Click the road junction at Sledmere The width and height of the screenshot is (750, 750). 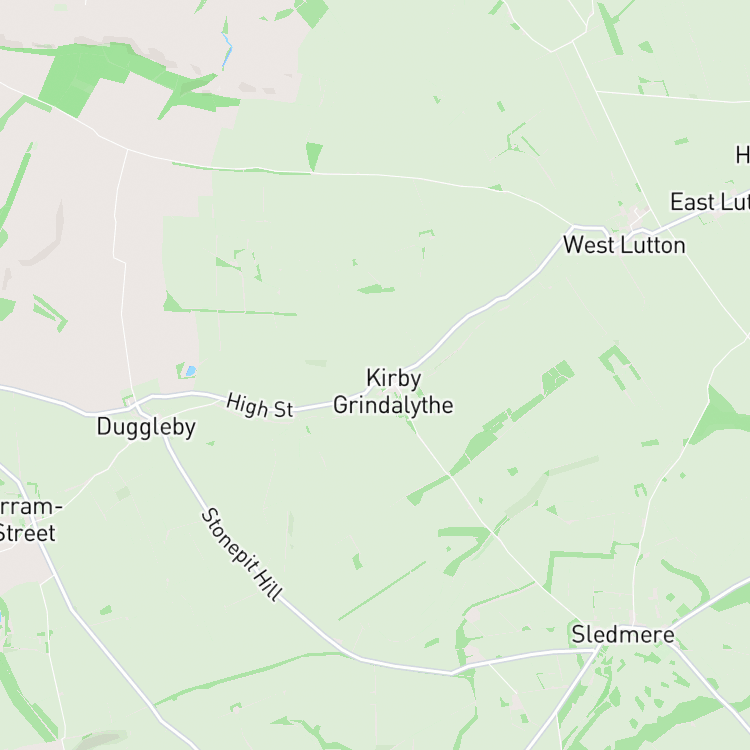coord(600,647)
